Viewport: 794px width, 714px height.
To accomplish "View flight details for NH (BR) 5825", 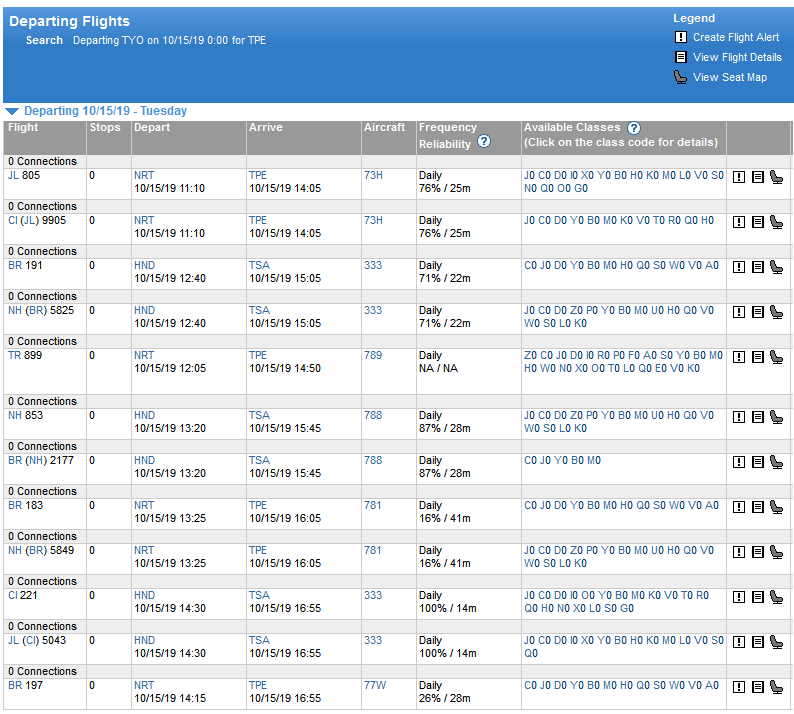I will [758, 312].
